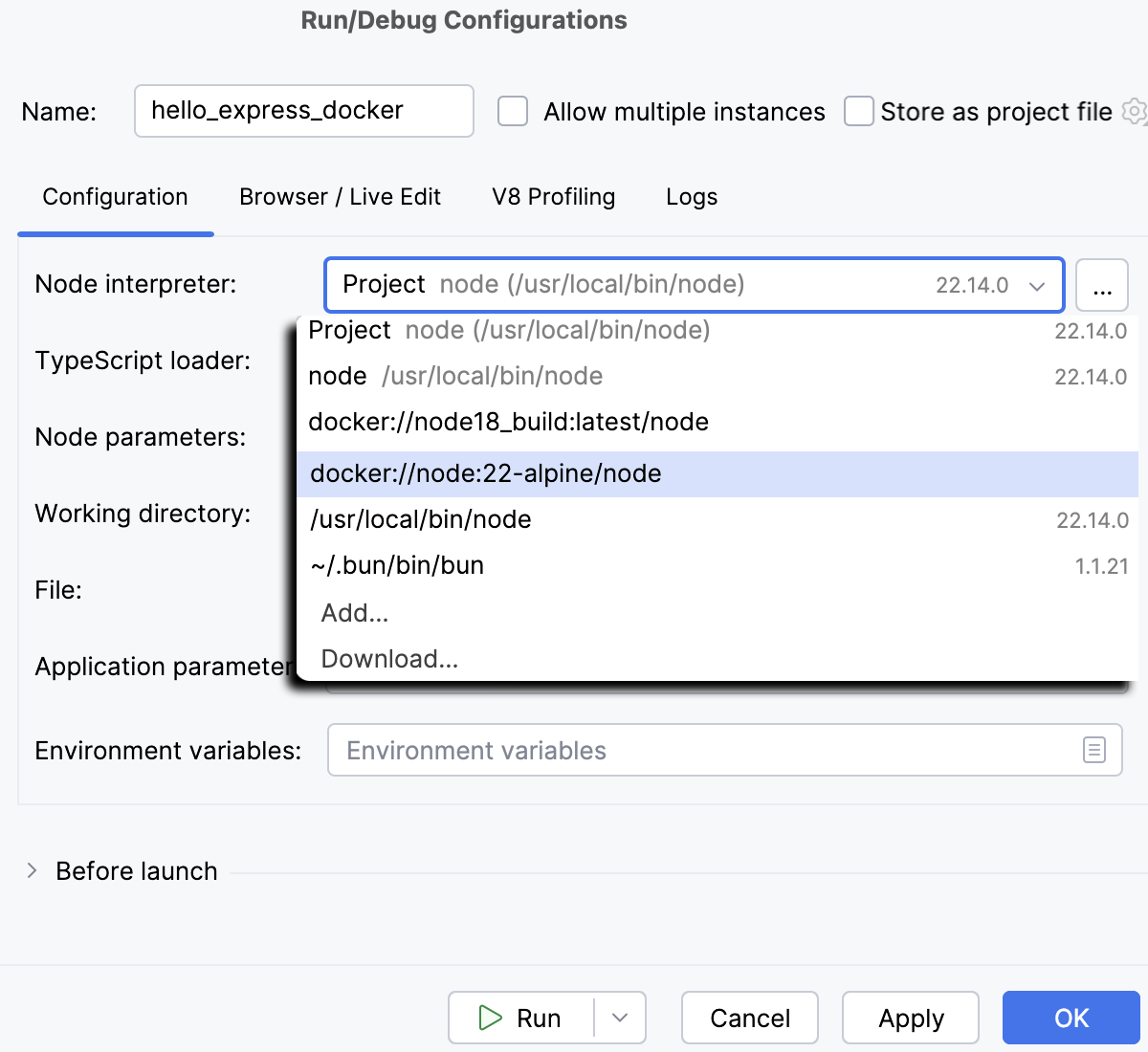Open the Environment variables editor icon
This screenshot has width=1148, height=1052.
tap(1094, 750)
